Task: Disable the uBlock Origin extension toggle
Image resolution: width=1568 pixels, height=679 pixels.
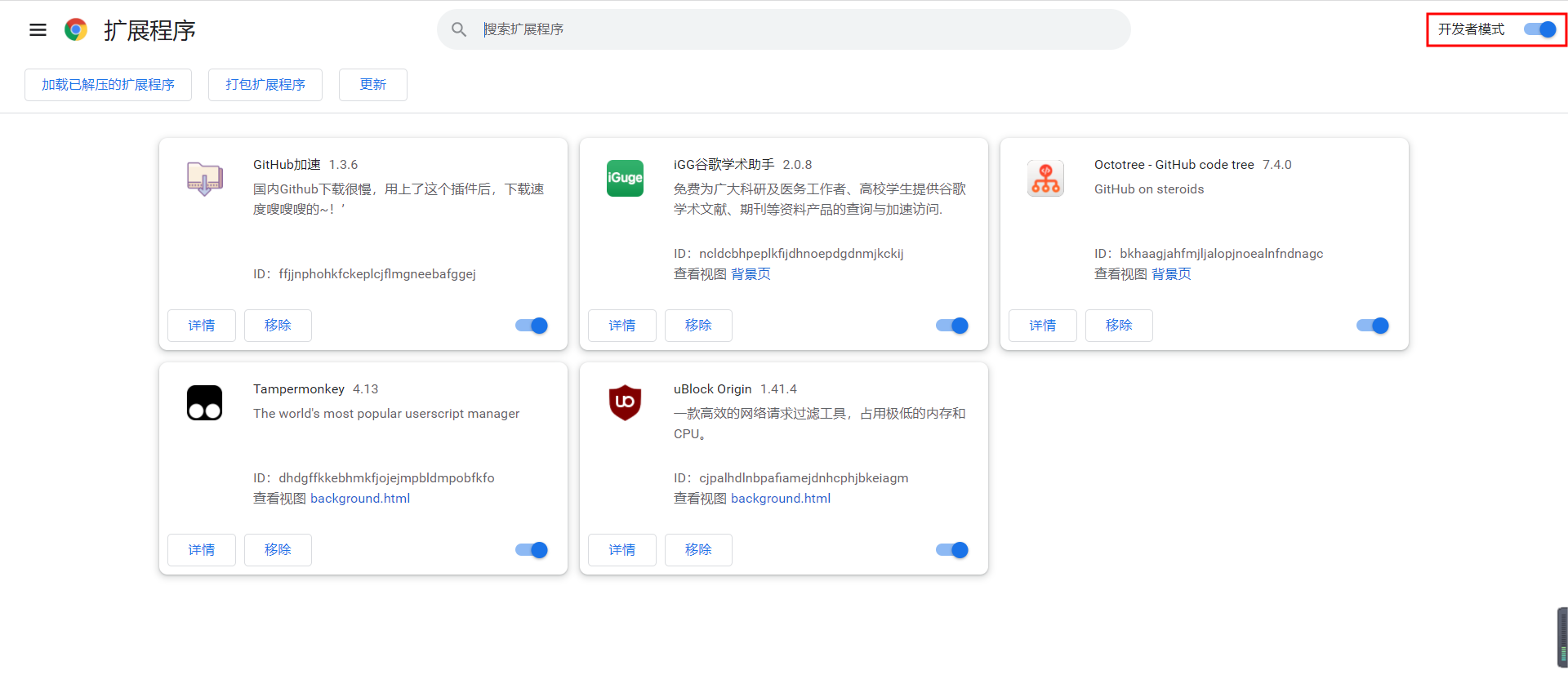Action: point(952,550)
